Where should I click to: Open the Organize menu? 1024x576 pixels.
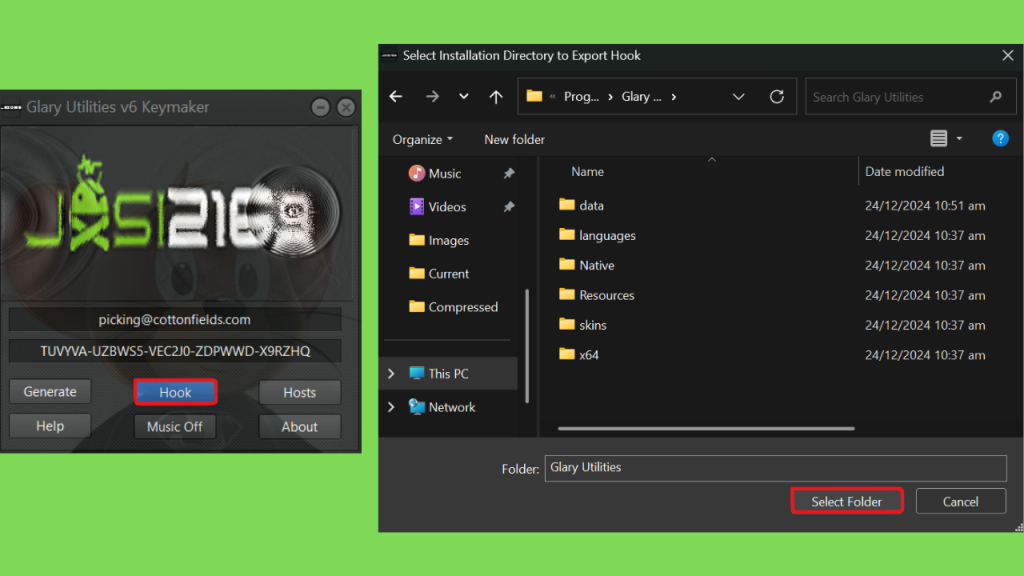[x=423, y=139]
